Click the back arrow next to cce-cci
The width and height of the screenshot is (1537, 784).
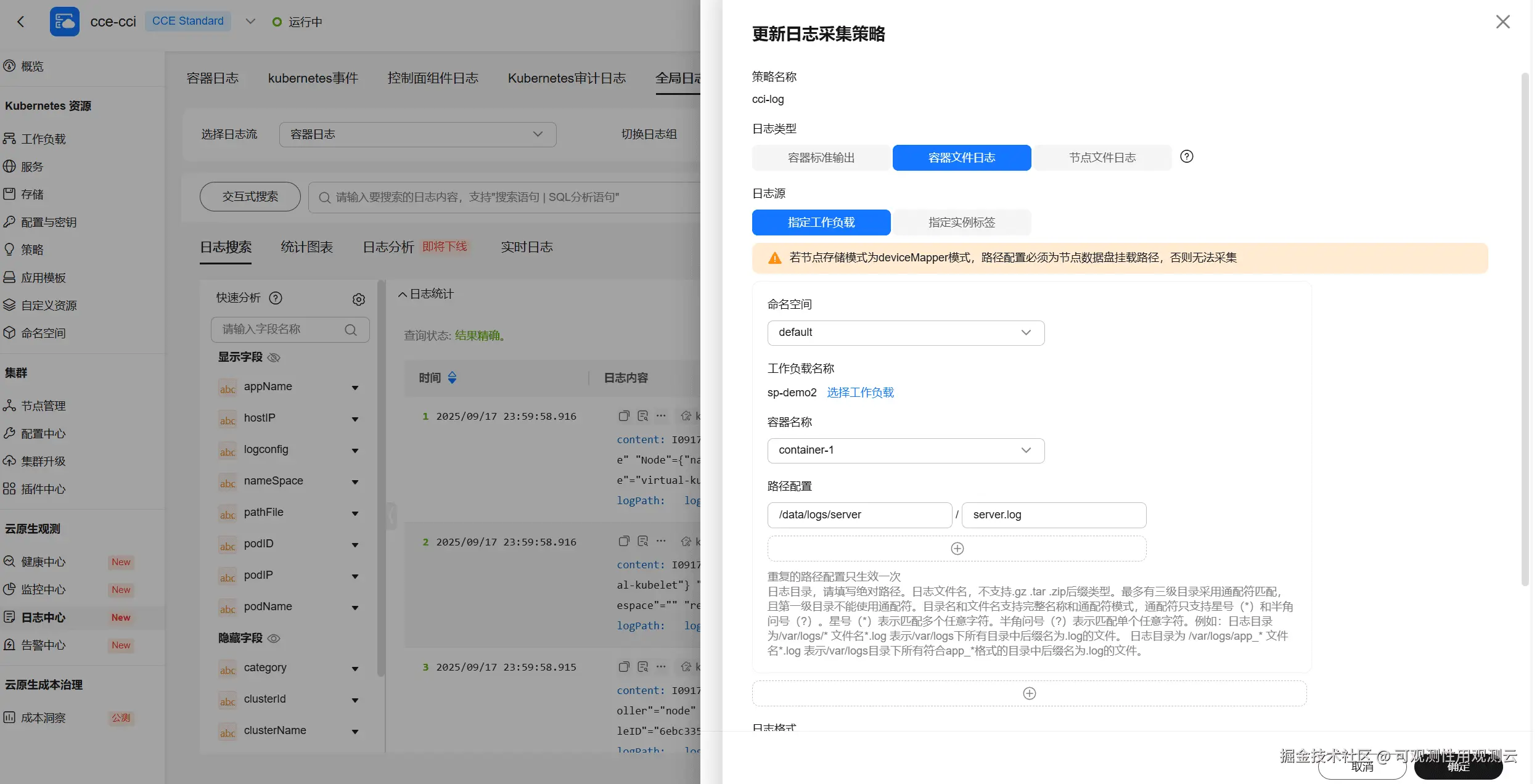point(21,22)
